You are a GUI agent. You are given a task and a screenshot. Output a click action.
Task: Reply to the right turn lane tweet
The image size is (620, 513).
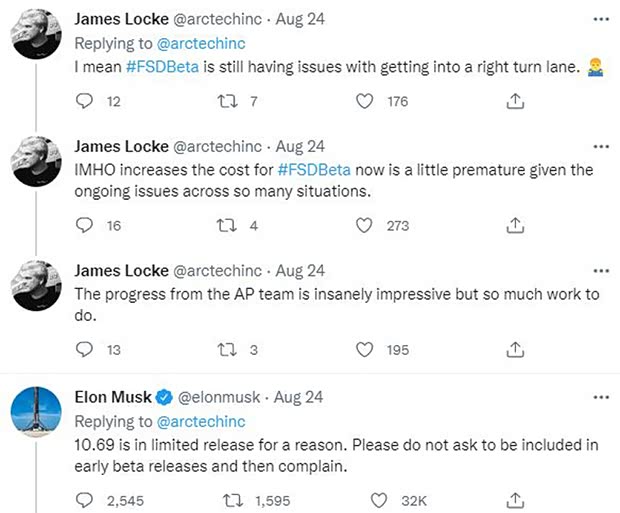coord(86,100)
